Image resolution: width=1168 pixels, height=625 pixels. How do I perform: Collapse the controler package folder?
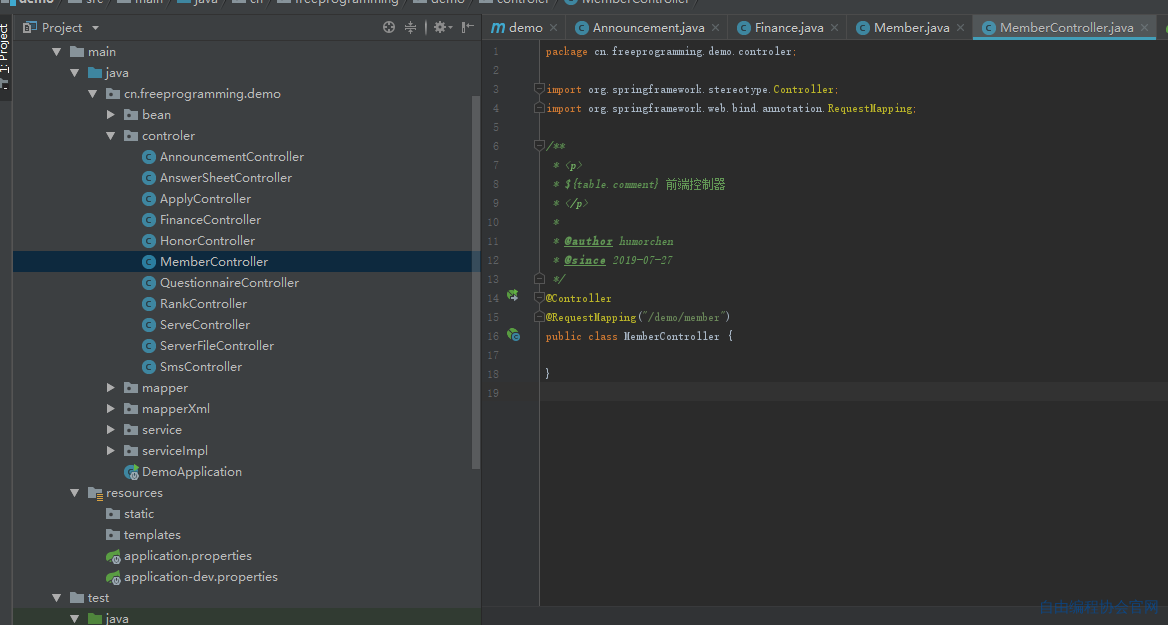coord(110,136)
